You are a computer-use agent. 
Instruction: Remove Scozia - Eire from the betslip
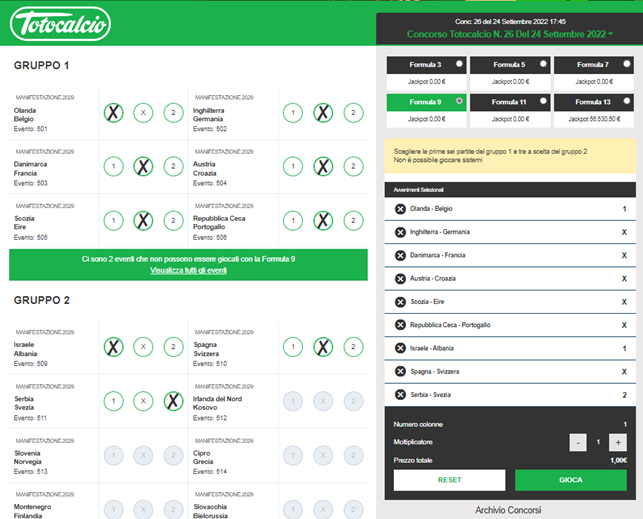[x=400, y=301]
